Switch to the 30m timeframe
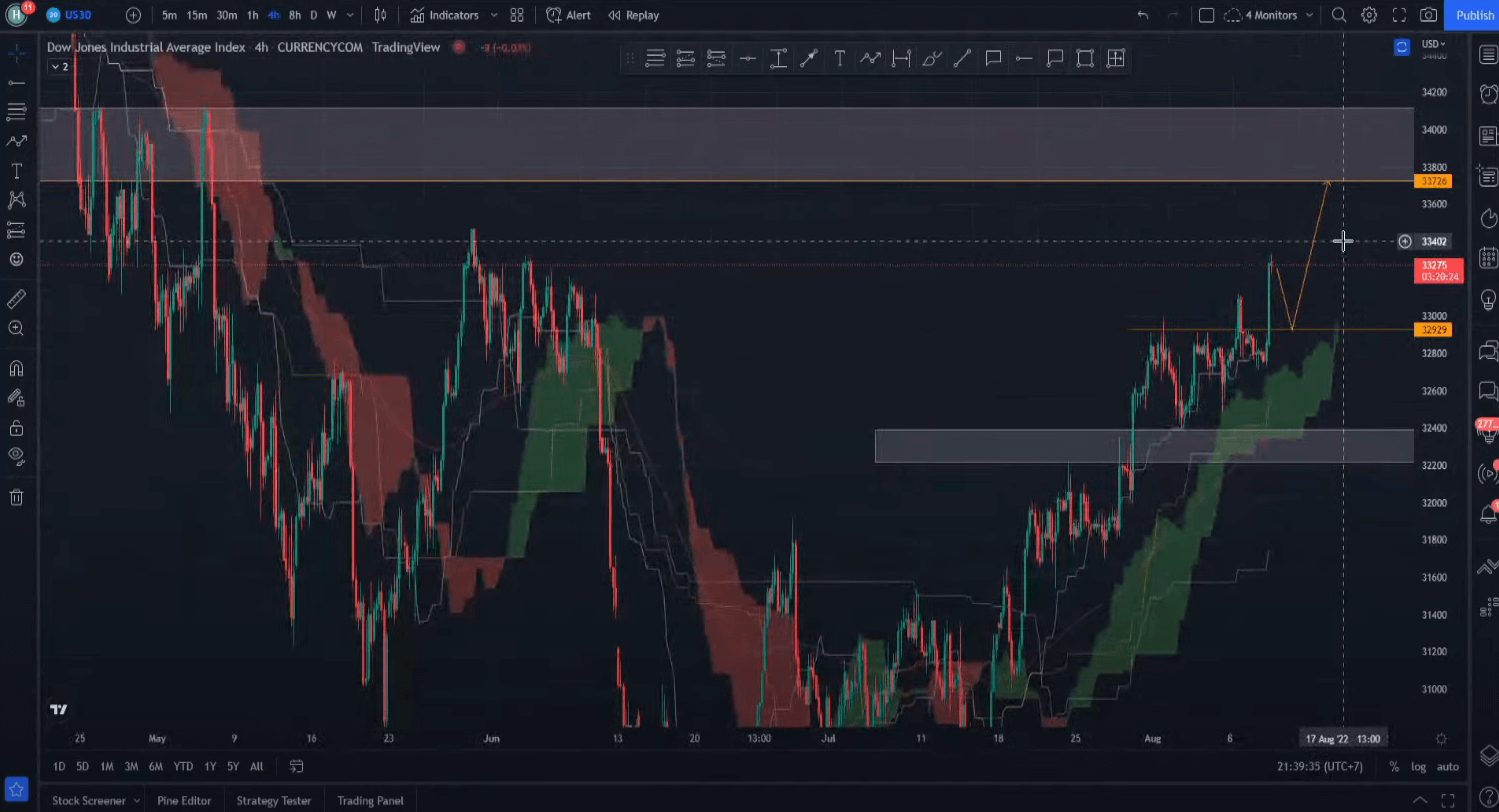The image size is (1499, 812). click(x=227, y=15)
